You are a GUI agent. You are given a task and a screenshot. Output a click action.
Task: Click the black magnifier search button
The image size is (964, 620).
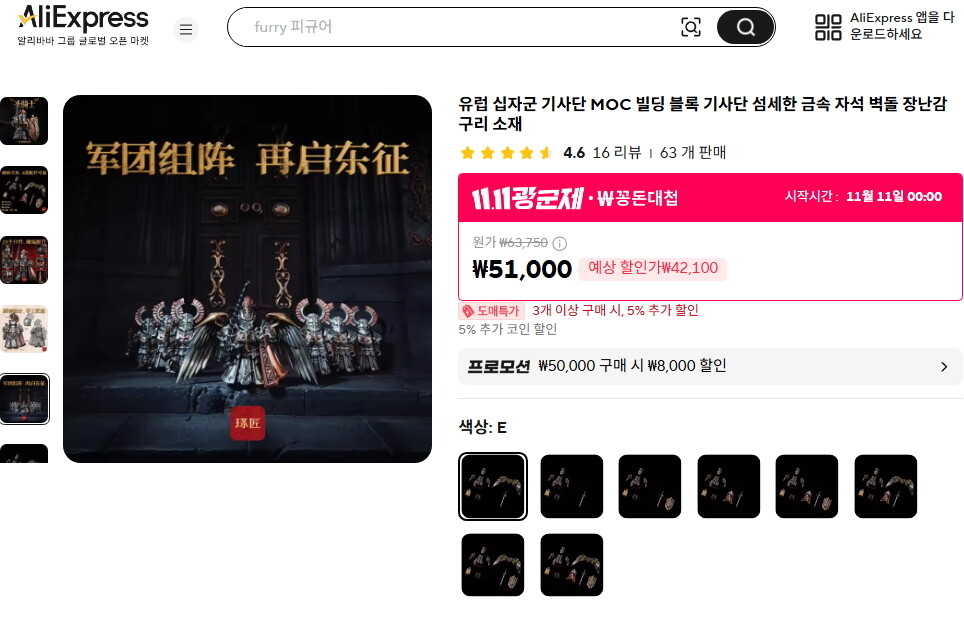tap(745, 27)
